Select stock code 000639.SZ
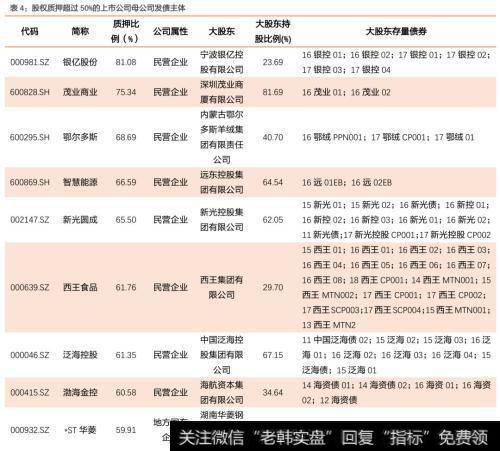The image size is (500, 451). pyautogui.click(x=30, y=287)
